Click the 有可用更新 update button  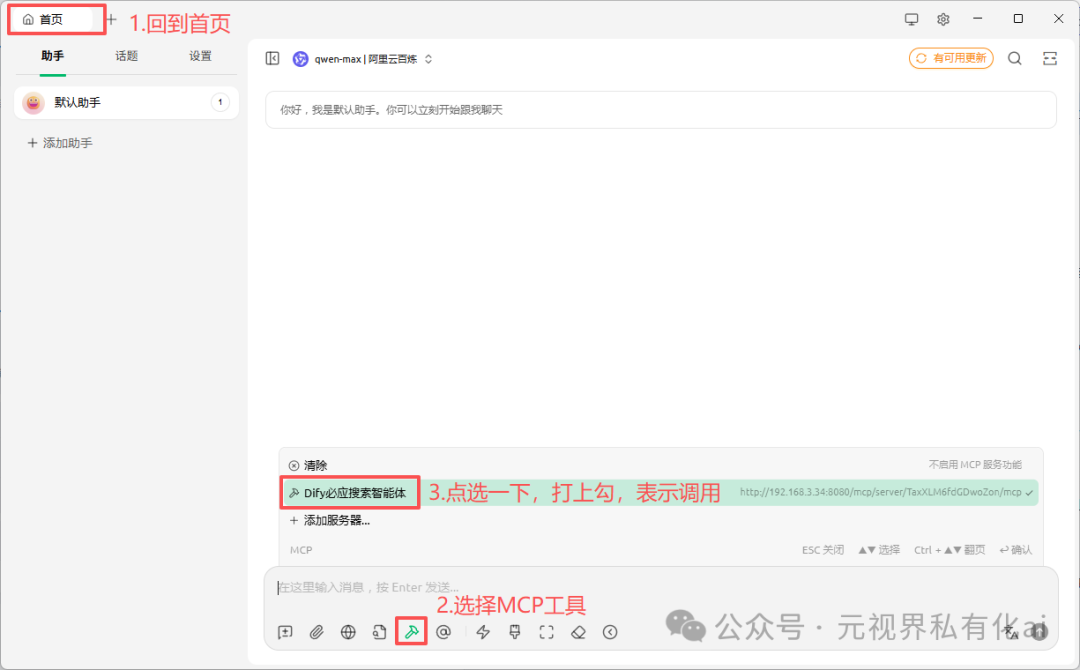950,58
